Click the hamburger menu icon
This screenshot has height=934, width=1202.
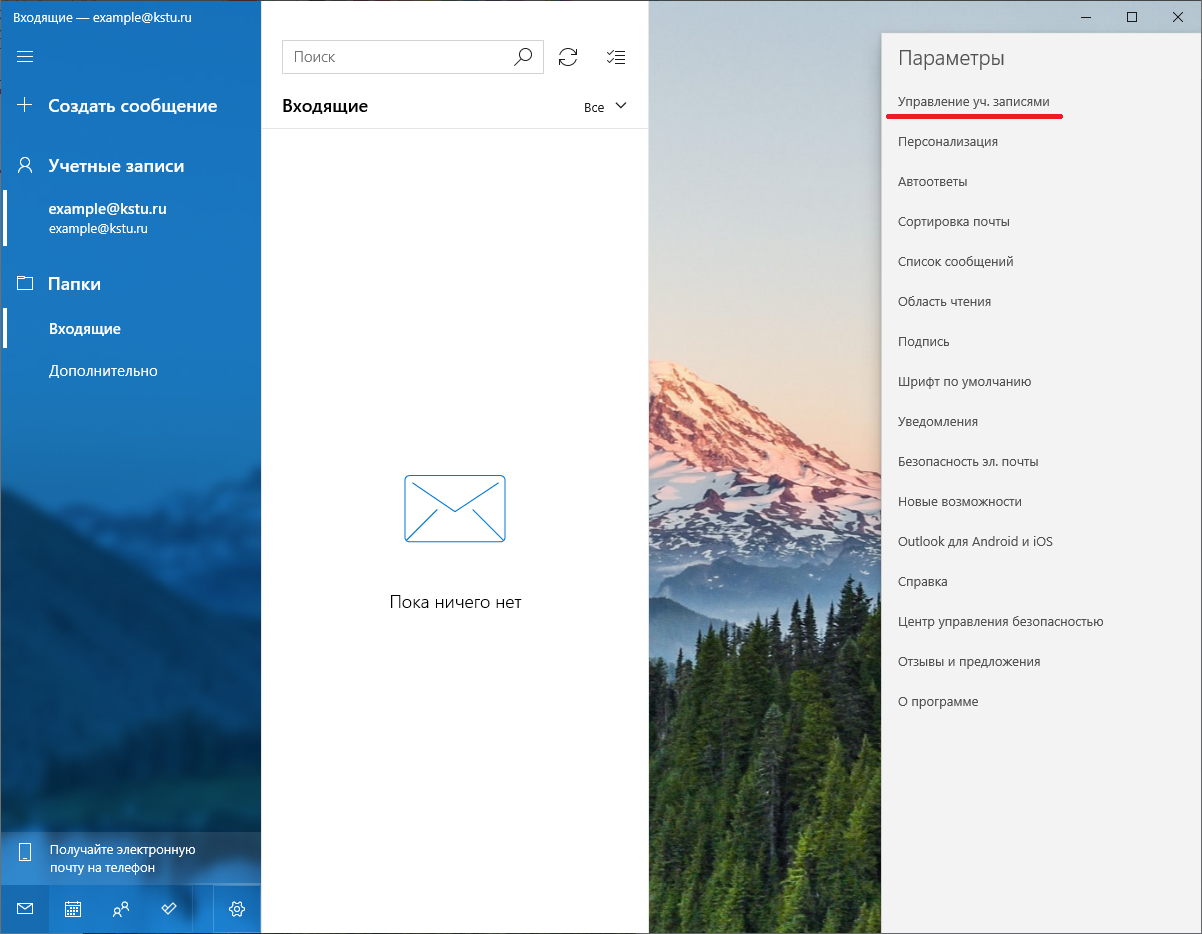pyautogui.click(x=26, y=56)
